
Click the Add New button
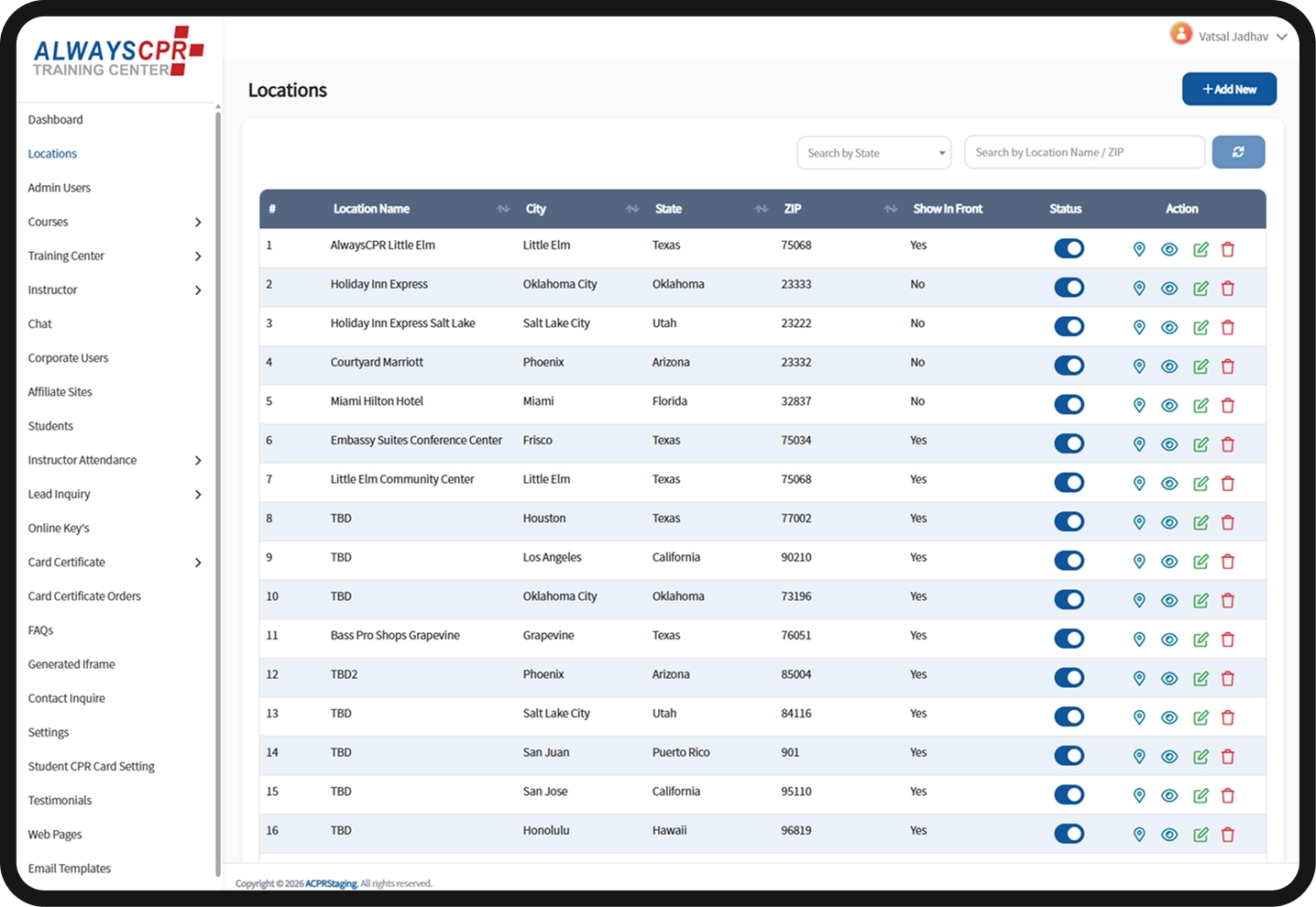[x=1229, y=89]
